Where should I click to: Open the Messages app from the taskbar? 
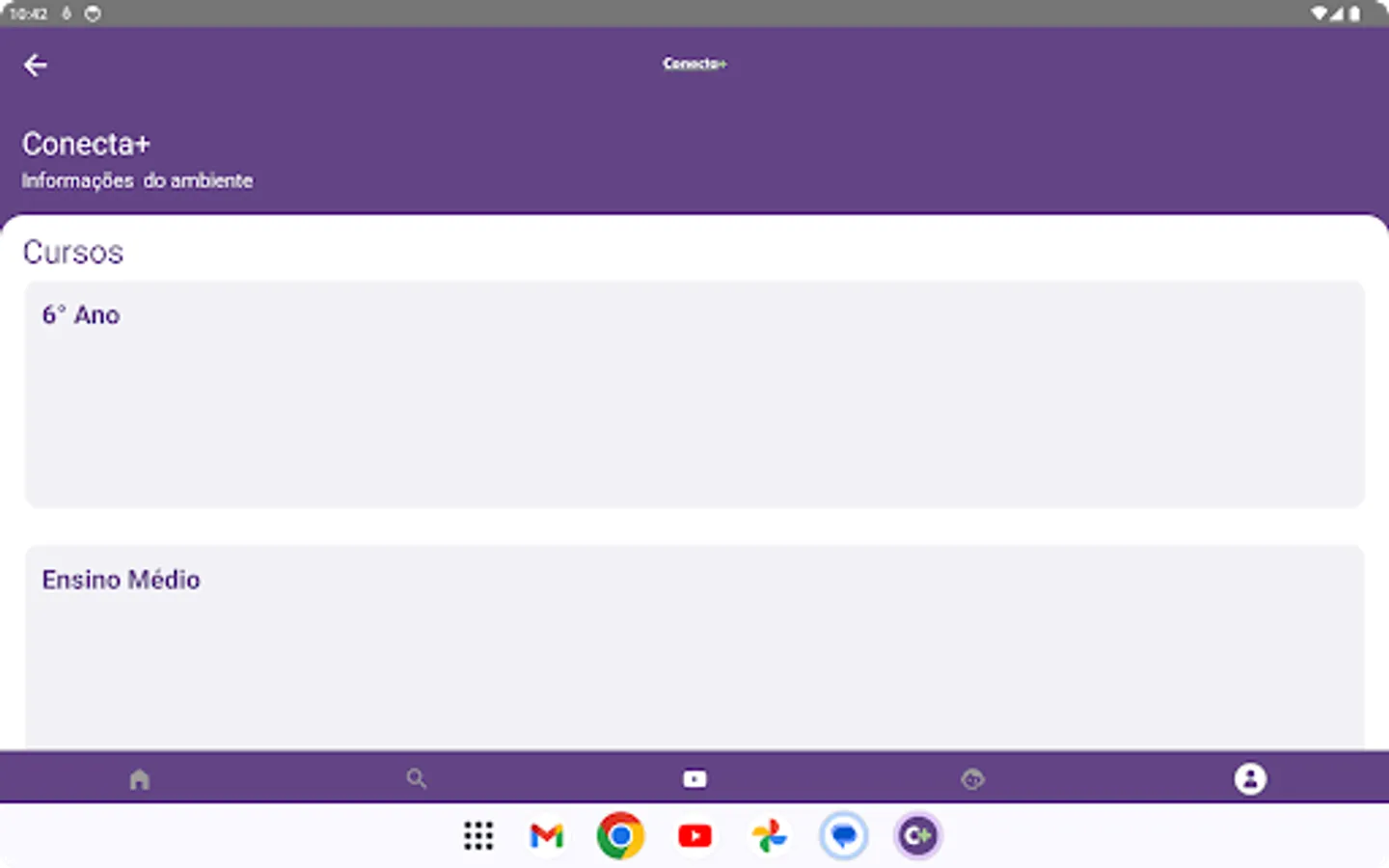click(843, 836)
